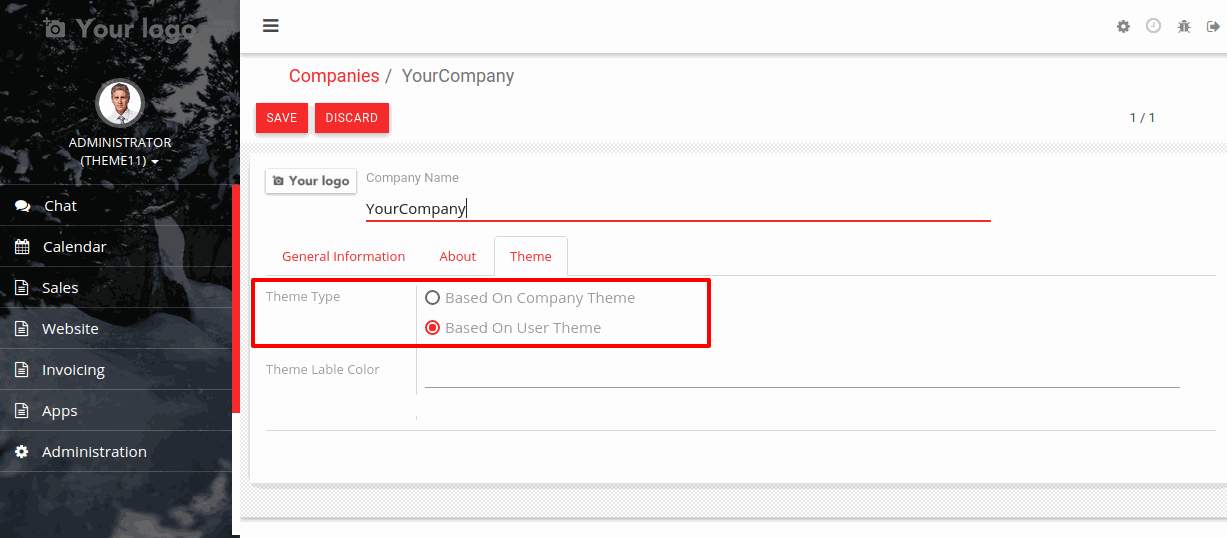
Task: Open Administration gear in the sidebar
Action: (22, 452)
